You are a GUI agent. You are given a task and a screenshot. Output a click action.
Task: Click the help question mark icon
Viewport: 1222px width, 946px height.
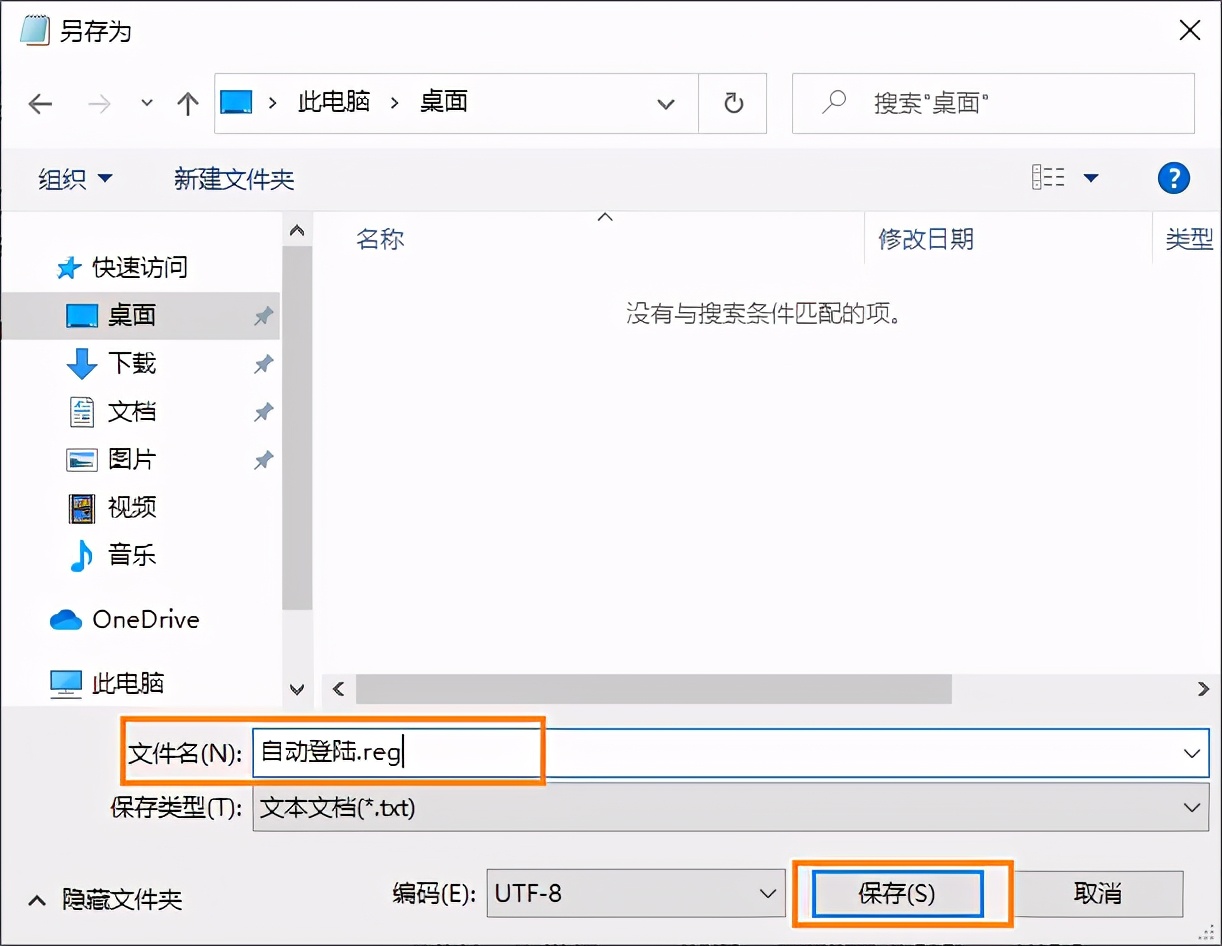pyautogui.click(x=1174, y=177)
